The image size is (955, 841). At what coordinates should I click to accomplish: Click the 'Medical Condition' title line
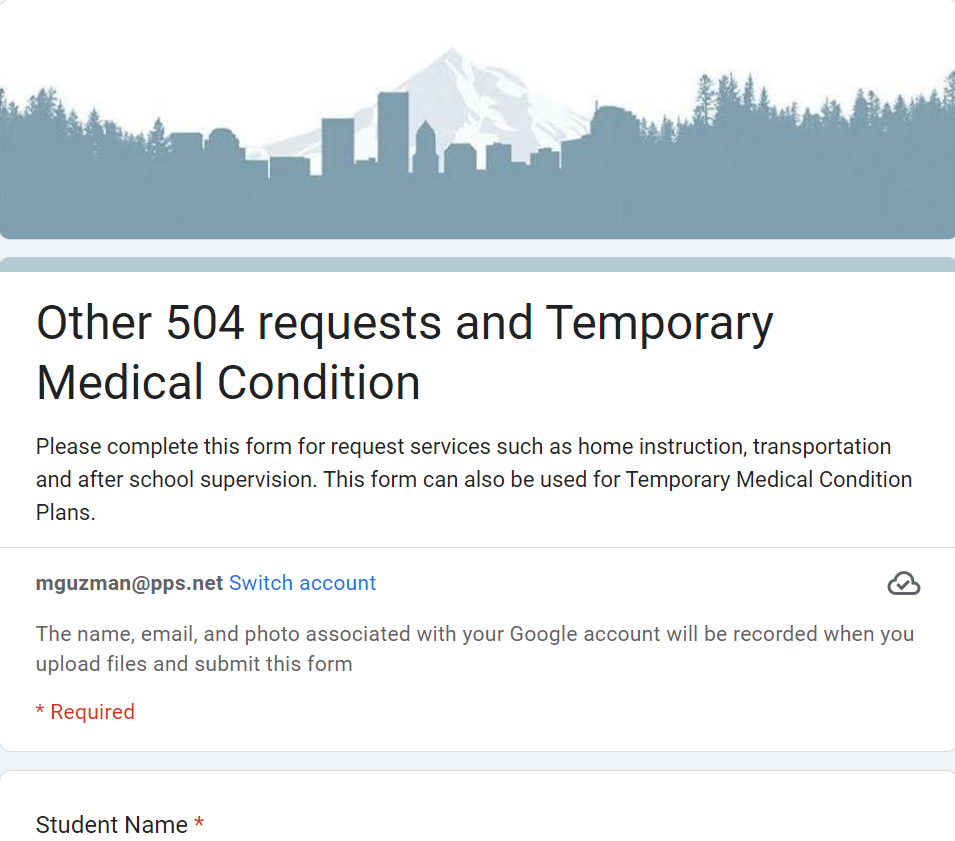tap(228, 382)
